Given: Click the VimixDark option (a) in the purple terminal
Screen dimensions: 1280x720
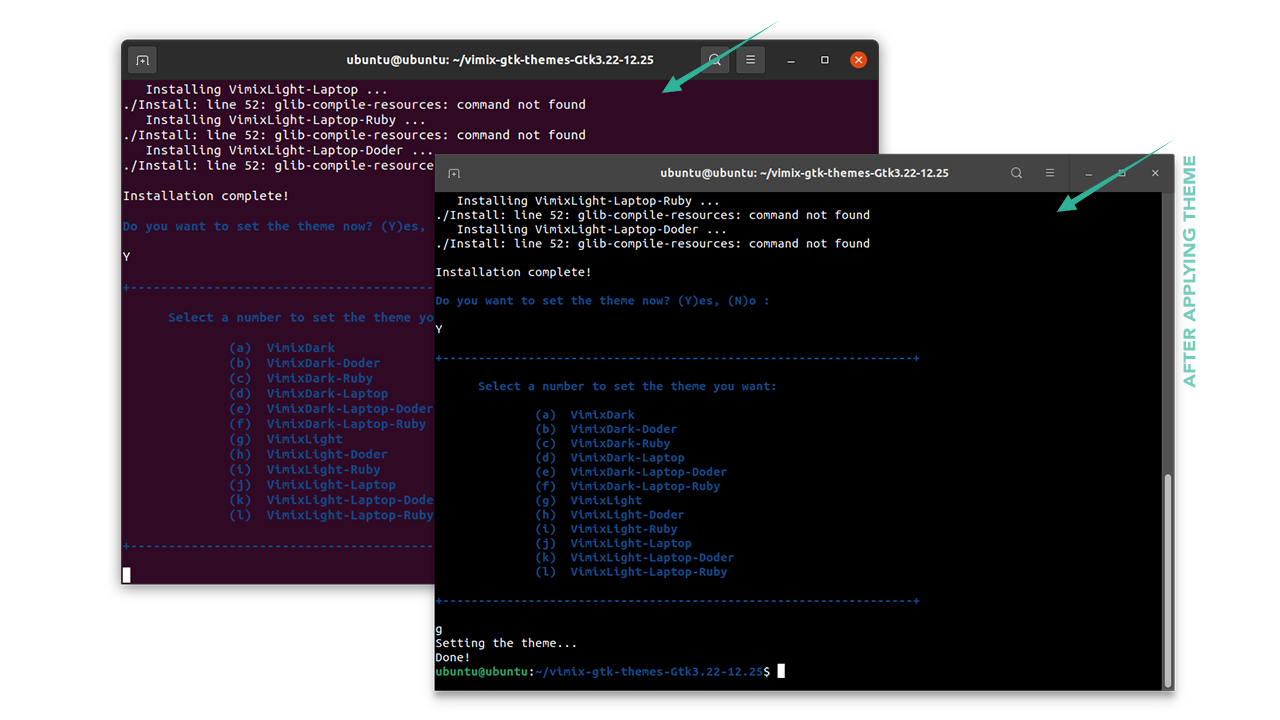Looking at the screenshot, I should [300, 348].
